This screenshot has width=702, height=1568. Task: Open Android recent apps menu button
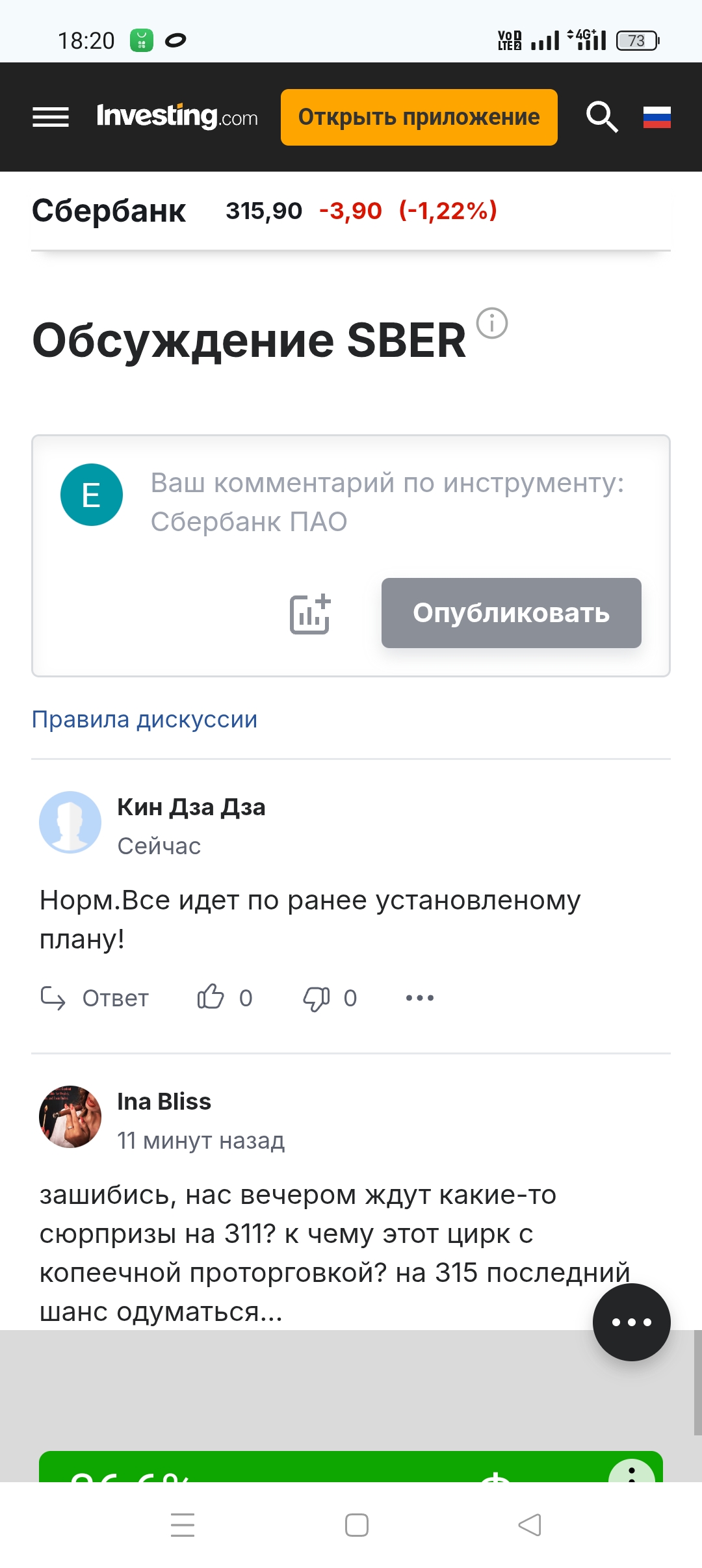[183, 1524]
